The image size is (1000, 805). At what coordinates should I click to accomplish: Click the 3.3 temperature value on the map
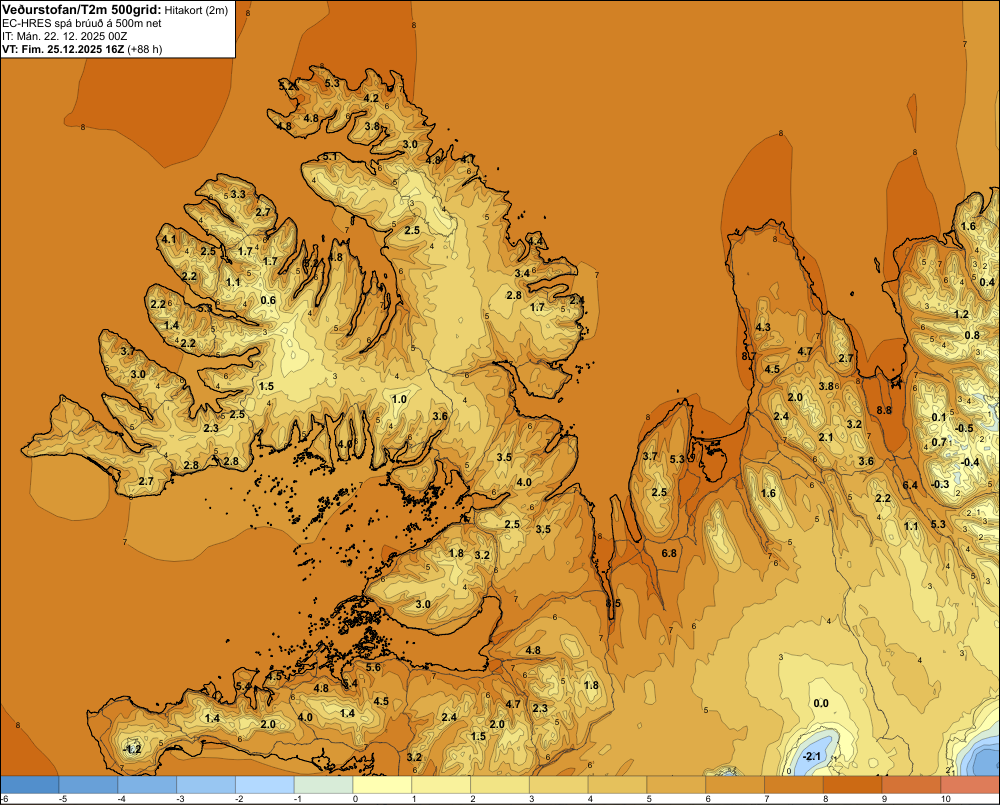click(x=238, y=194)
